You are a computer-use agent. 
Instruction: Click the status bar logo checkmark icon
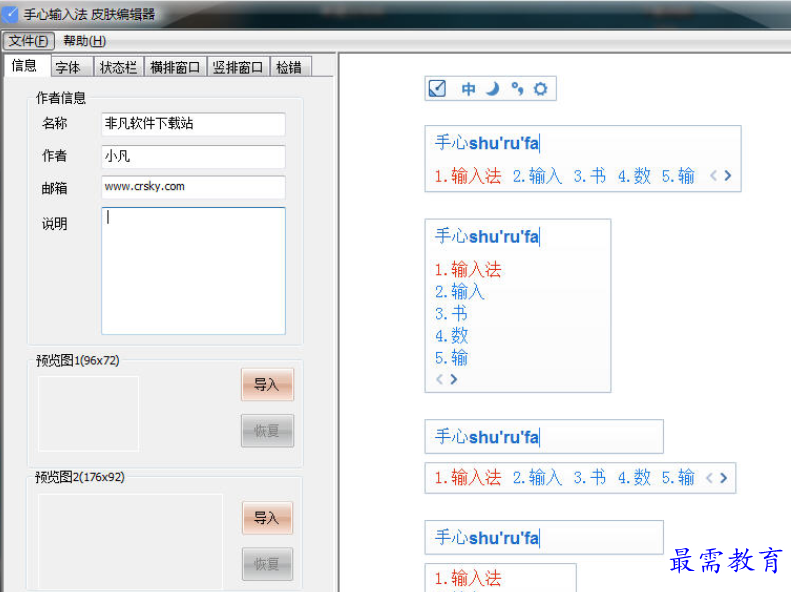[x=437, y=89]
